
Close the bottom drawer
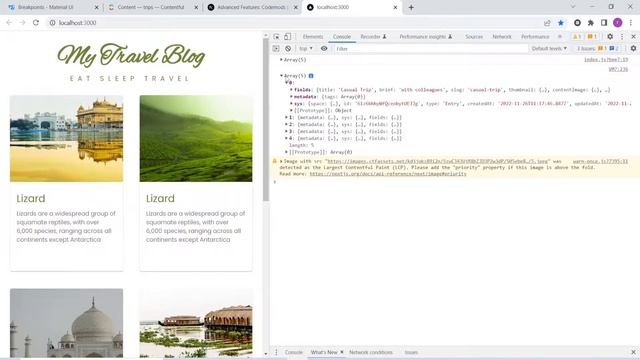(x=633, y=352)
